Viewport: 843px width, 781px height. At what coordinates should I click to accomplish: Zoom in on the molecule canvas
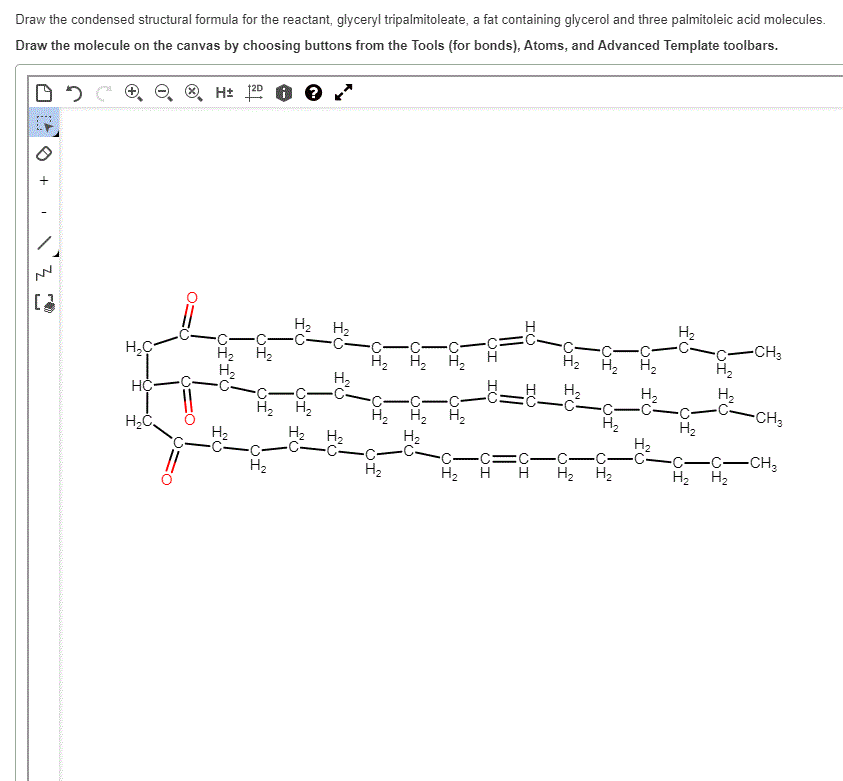[x=131, y=91]
